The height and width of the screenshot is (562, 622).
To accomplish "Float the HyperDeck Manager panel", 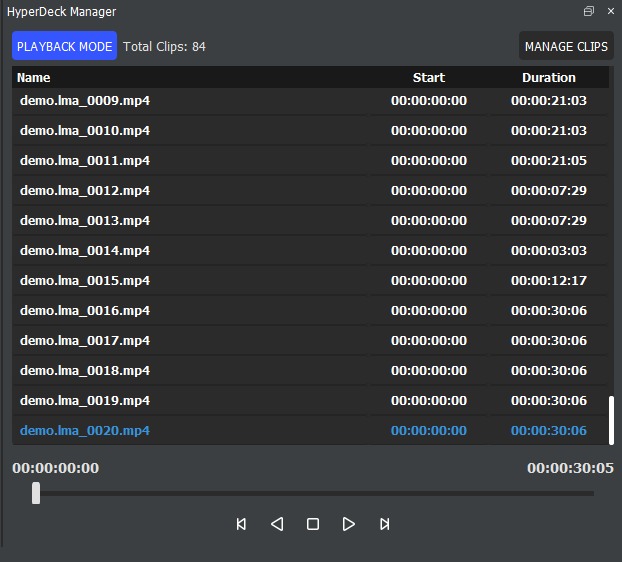I will [589, 11].
